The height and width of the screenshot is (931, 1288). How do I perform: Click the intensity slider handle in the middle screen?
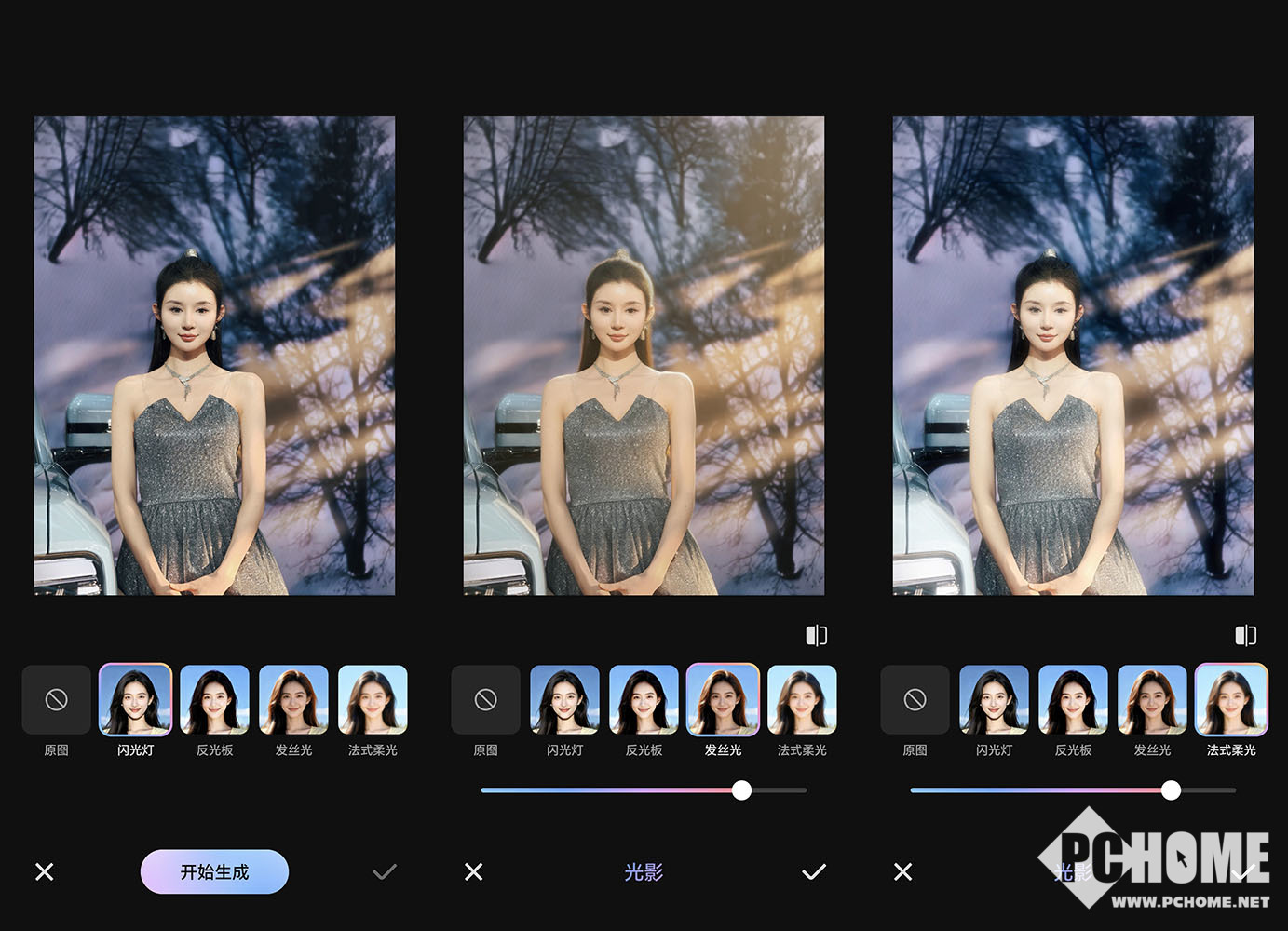[741, 790]
